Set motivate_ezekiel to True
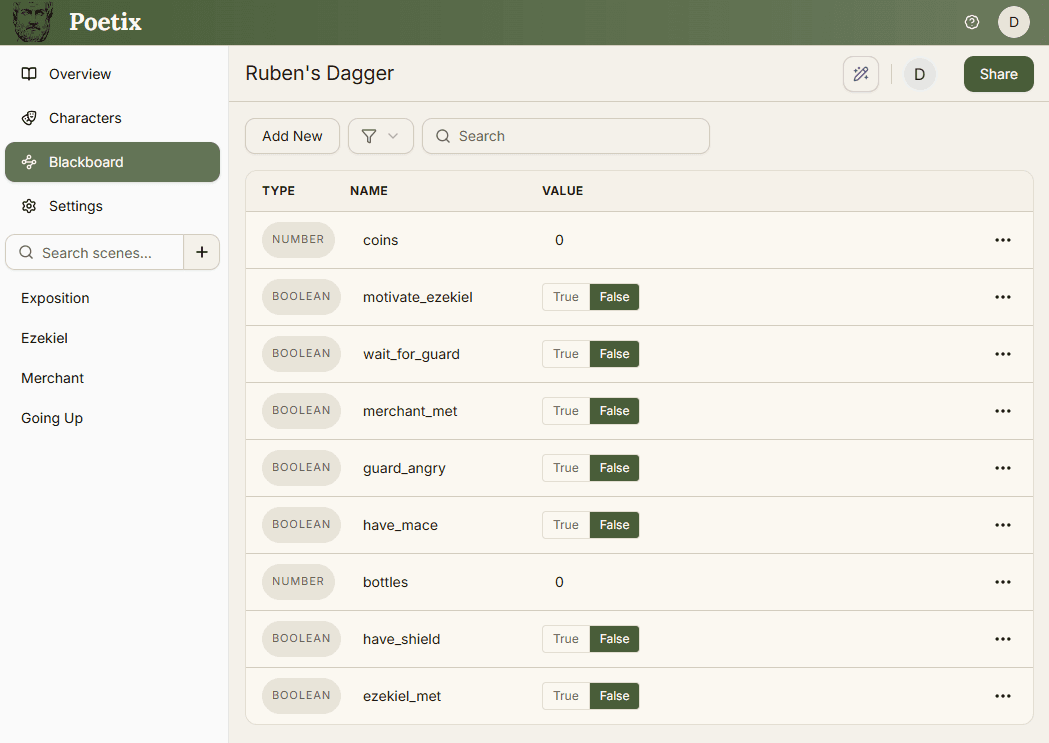The width and height of the screenshot is (1049, 743). pyautogui.click(x=566, y=297)
